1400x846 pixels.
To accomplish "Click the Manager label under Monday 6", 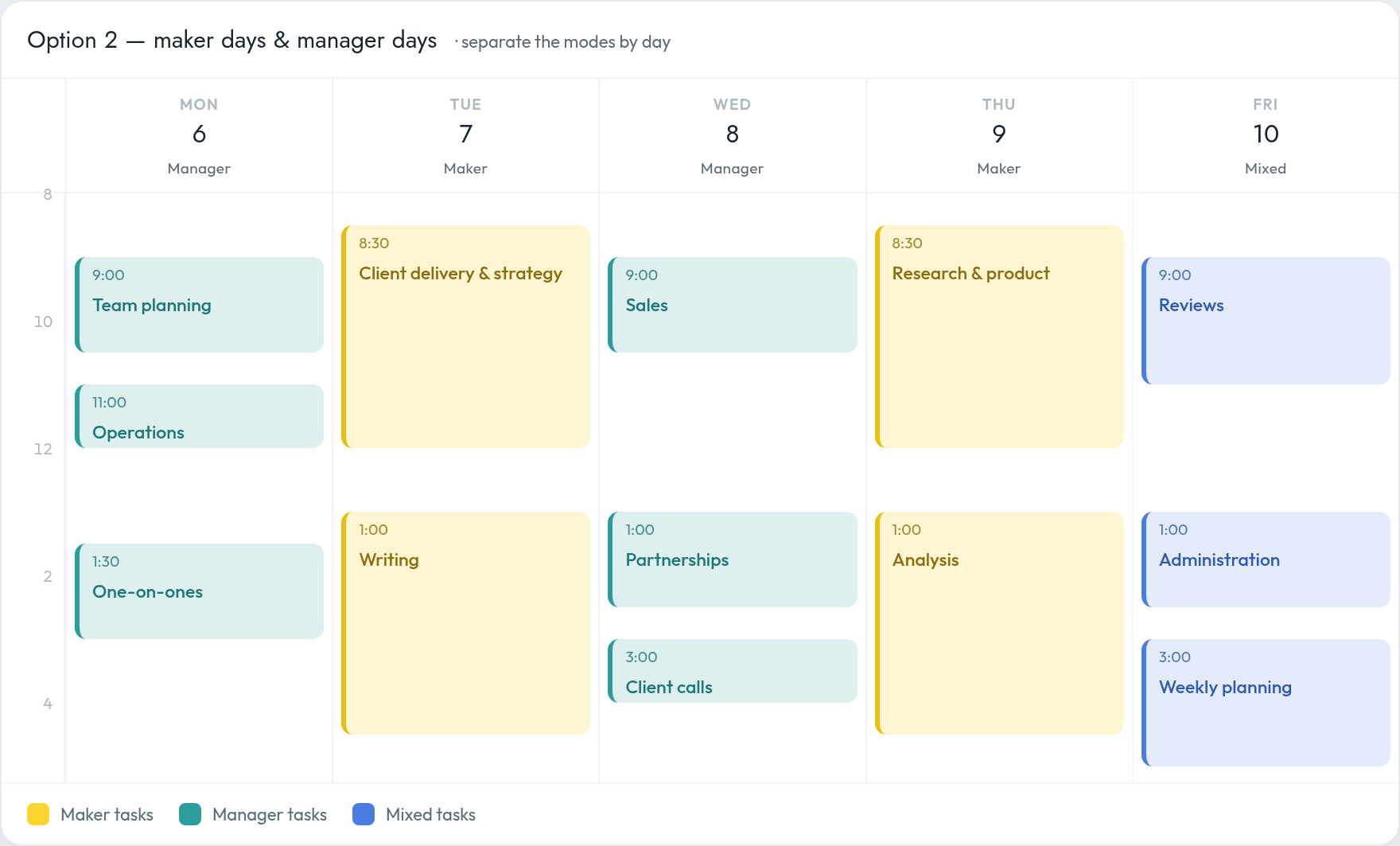I will [x=199, y=169].
